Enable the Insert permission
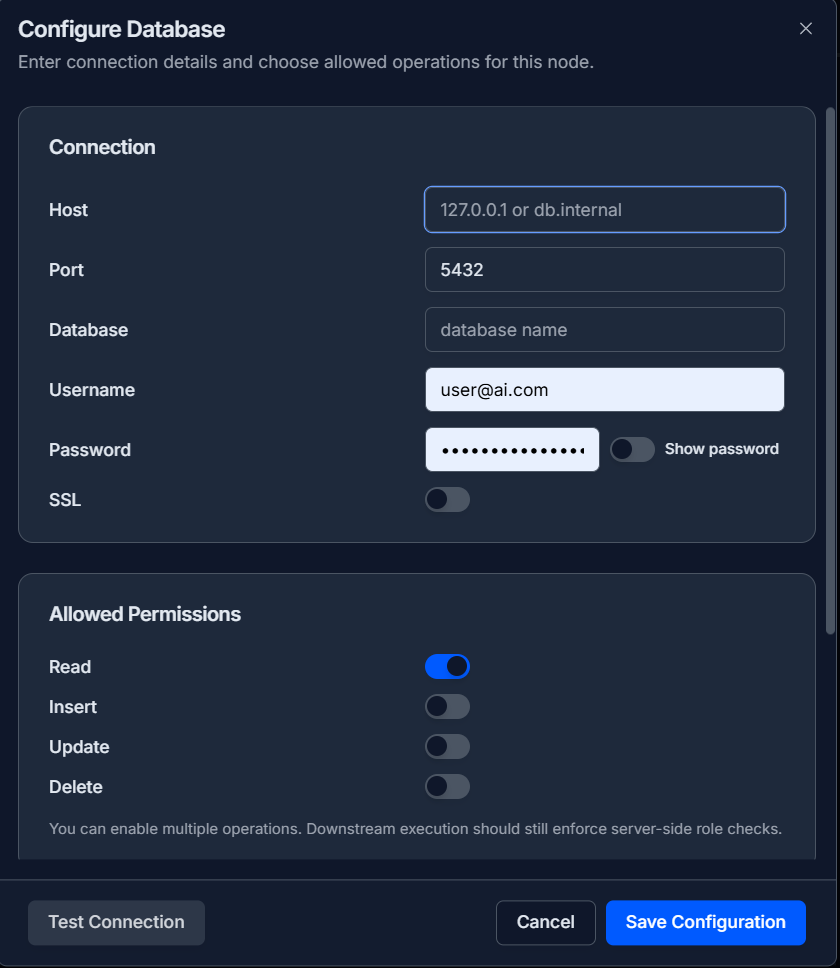 (x=447, y=706)
